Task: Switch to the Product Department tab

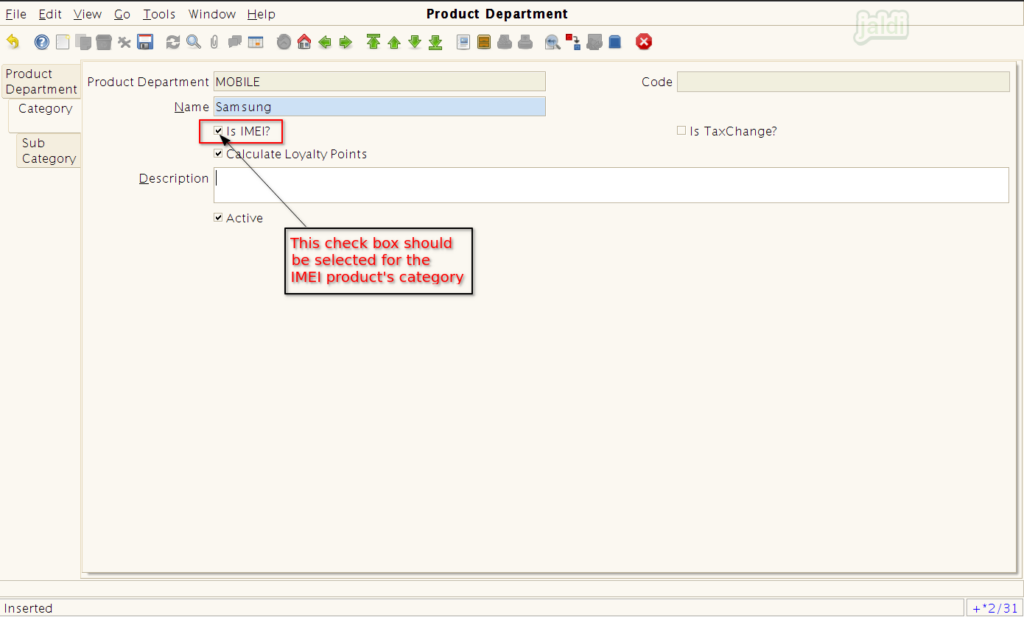Action: [x=41, y=82]
